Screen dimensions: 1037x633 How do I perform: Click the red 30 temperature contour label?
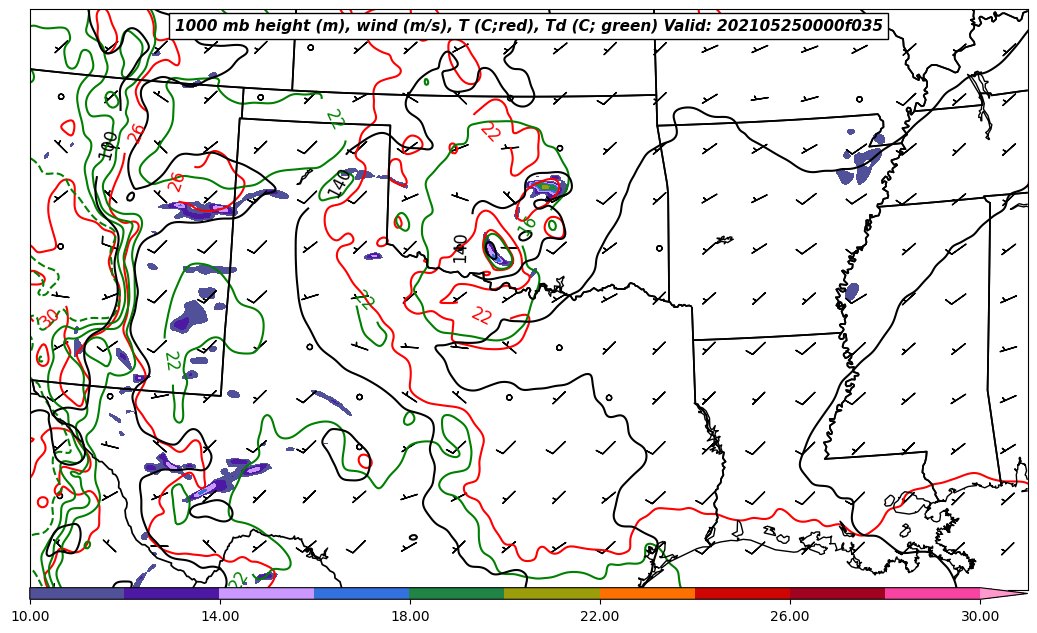click(48, 319)
